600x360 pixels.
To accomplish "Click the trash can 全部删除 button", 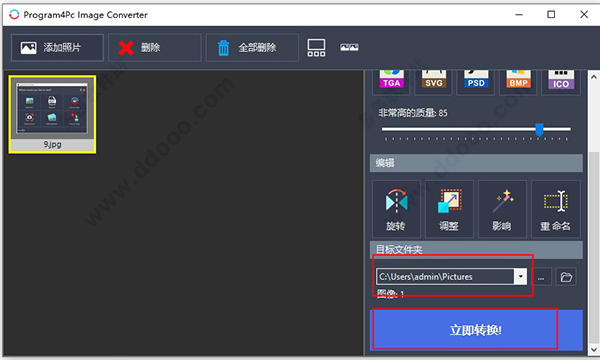I will point(252,47).
